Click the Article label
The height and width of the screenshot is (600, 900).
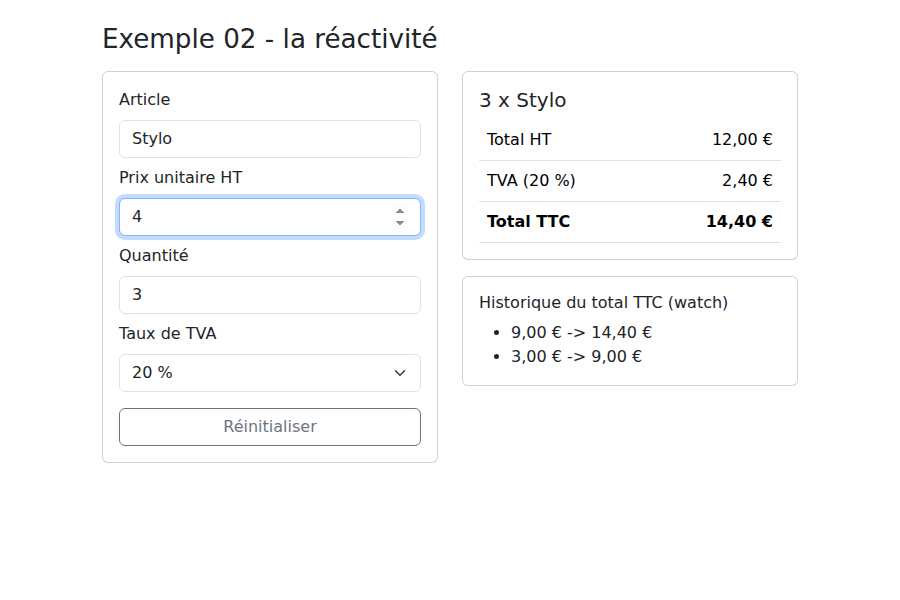click(x=145, y=100)
